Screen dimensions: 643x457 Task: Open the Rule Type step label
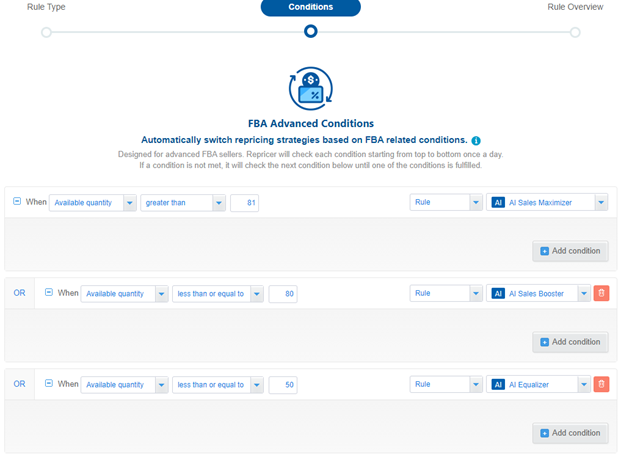coord(46,7)
